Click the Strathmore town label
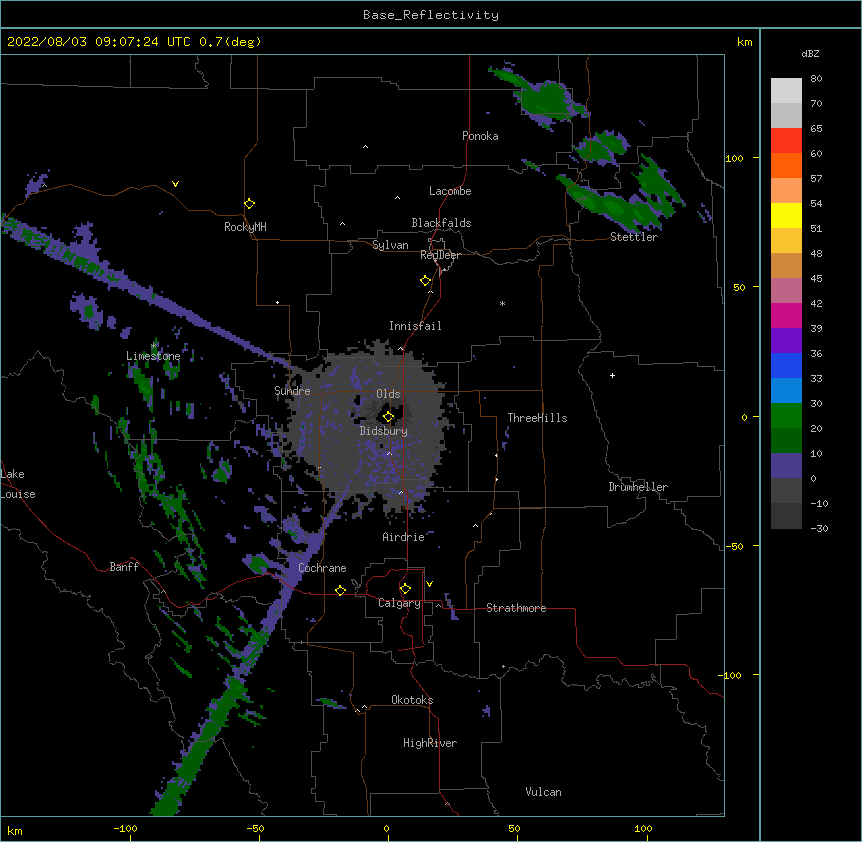 (x=516, y=608)
